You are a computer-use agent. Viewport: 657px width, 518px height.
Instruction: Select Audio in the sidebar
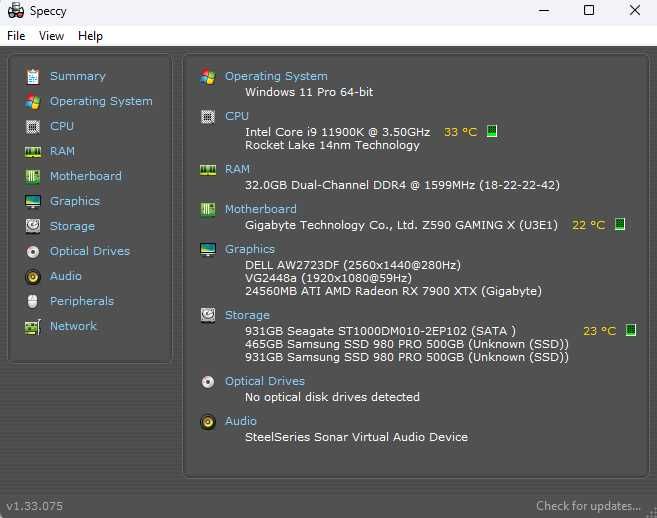(x=65, y=276)
